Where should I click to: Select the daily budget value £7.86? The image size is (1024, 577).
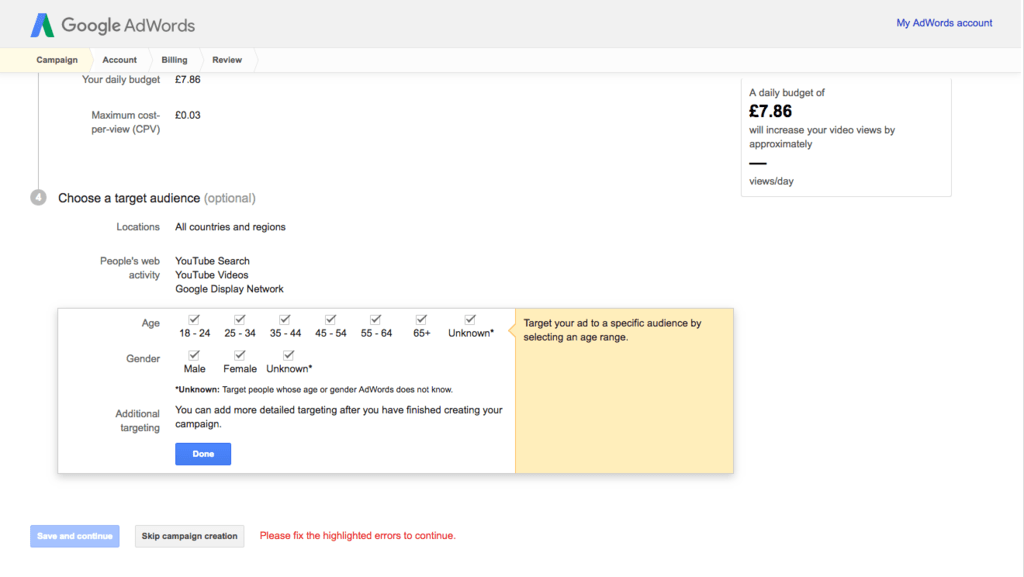pyautogui.click(x=187, y=80)
